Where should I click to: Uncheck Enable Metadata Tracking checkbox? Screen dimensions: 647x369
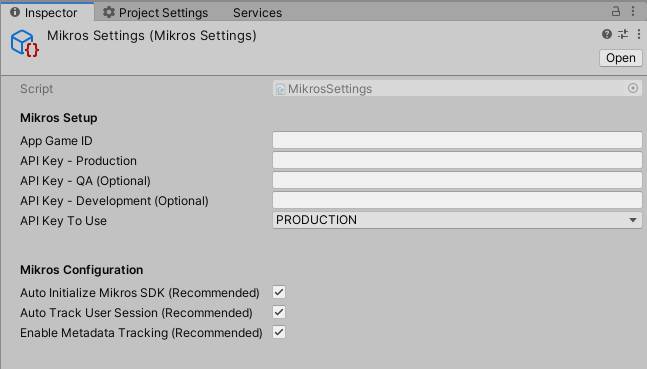[x=279, y=332]
